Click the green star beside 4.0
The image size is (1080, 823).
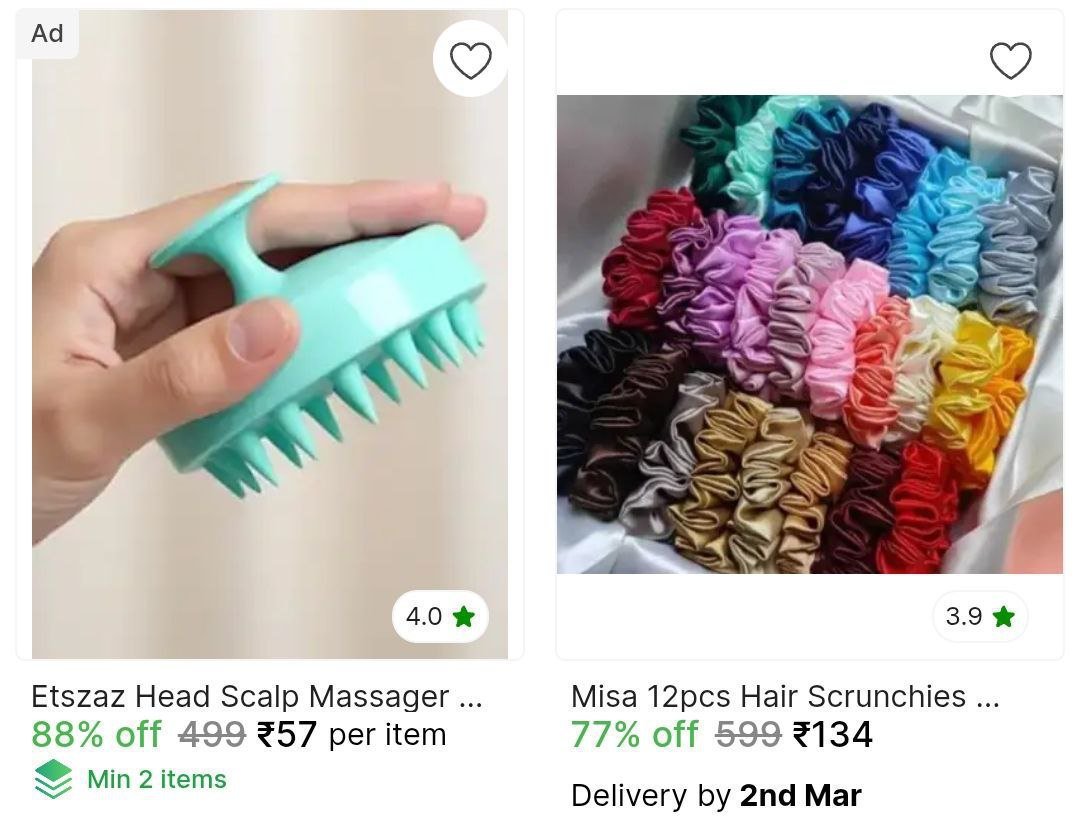(x=464, y=616)
